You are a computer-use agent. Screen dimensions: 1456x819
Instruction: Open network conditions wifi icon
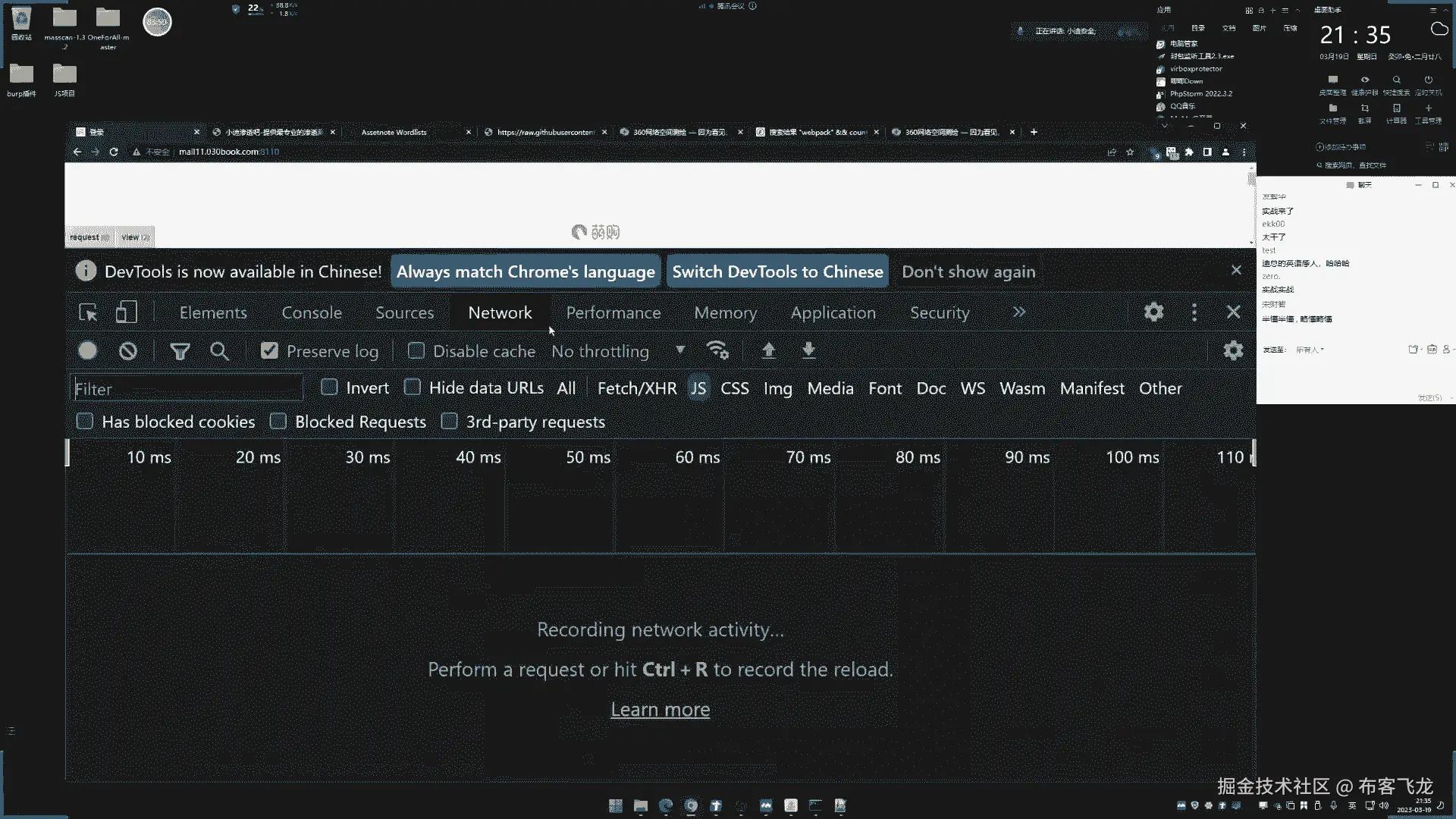pyautogui.click(x=717, y=350)
